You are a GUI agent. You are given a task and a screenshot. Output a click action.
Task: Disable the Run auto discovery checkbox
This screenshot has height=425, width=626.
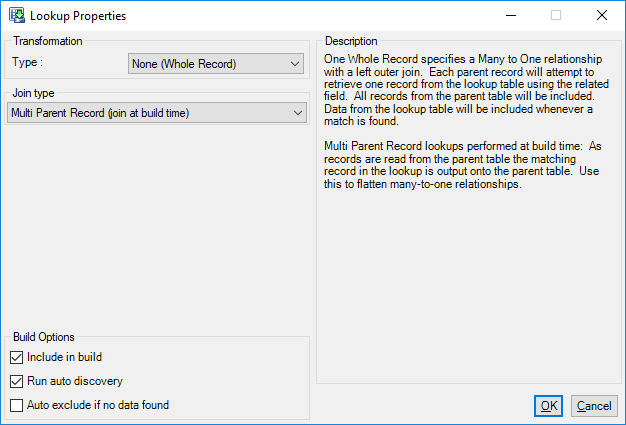click(x=16, y=381)
